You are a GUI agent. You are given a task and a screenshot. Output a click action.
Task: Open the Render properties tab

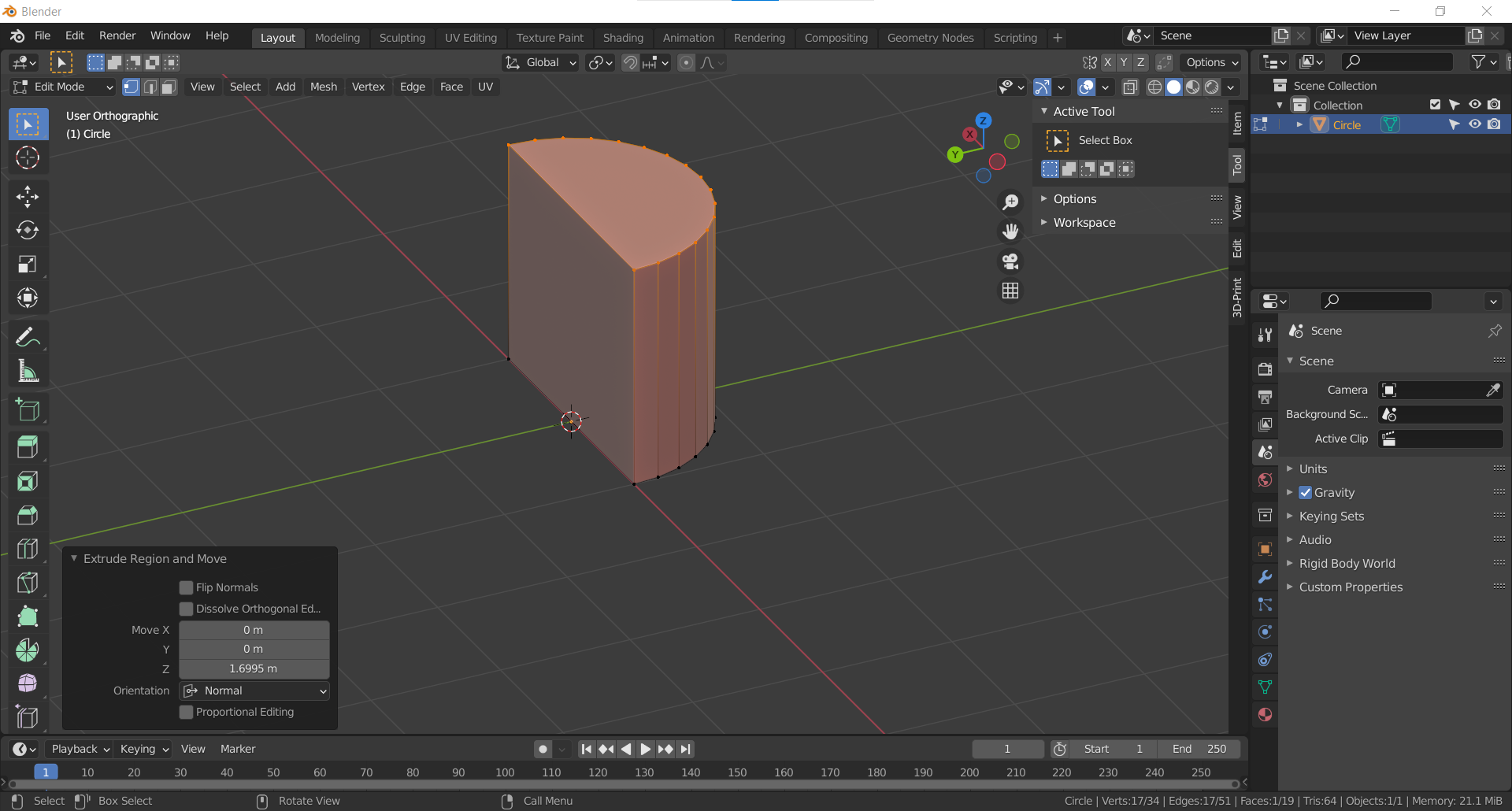click(1266, 369)
